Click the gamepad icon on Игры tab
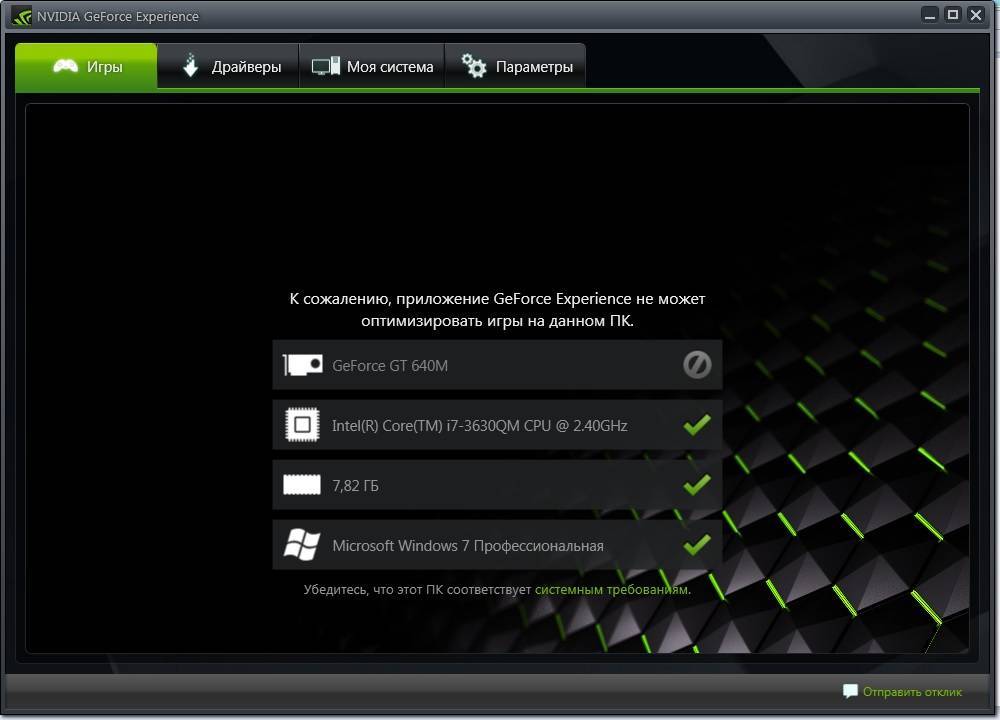This screenshot has height=720, width=1000. point(65,66)
